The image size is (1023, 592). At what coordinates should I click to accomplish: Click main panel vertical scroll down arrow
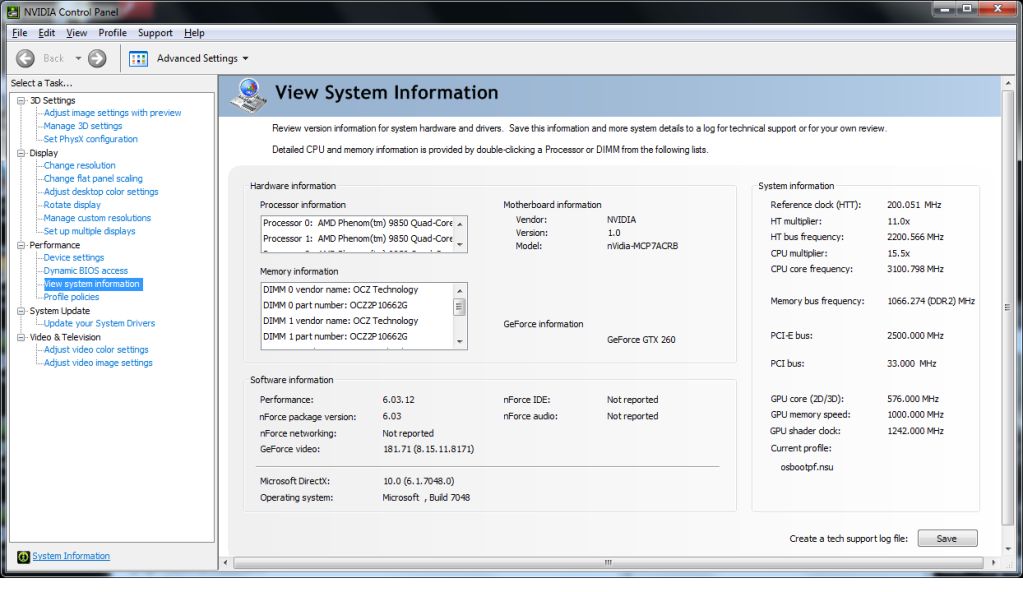pyautogui.click(x=1008, y=549)
